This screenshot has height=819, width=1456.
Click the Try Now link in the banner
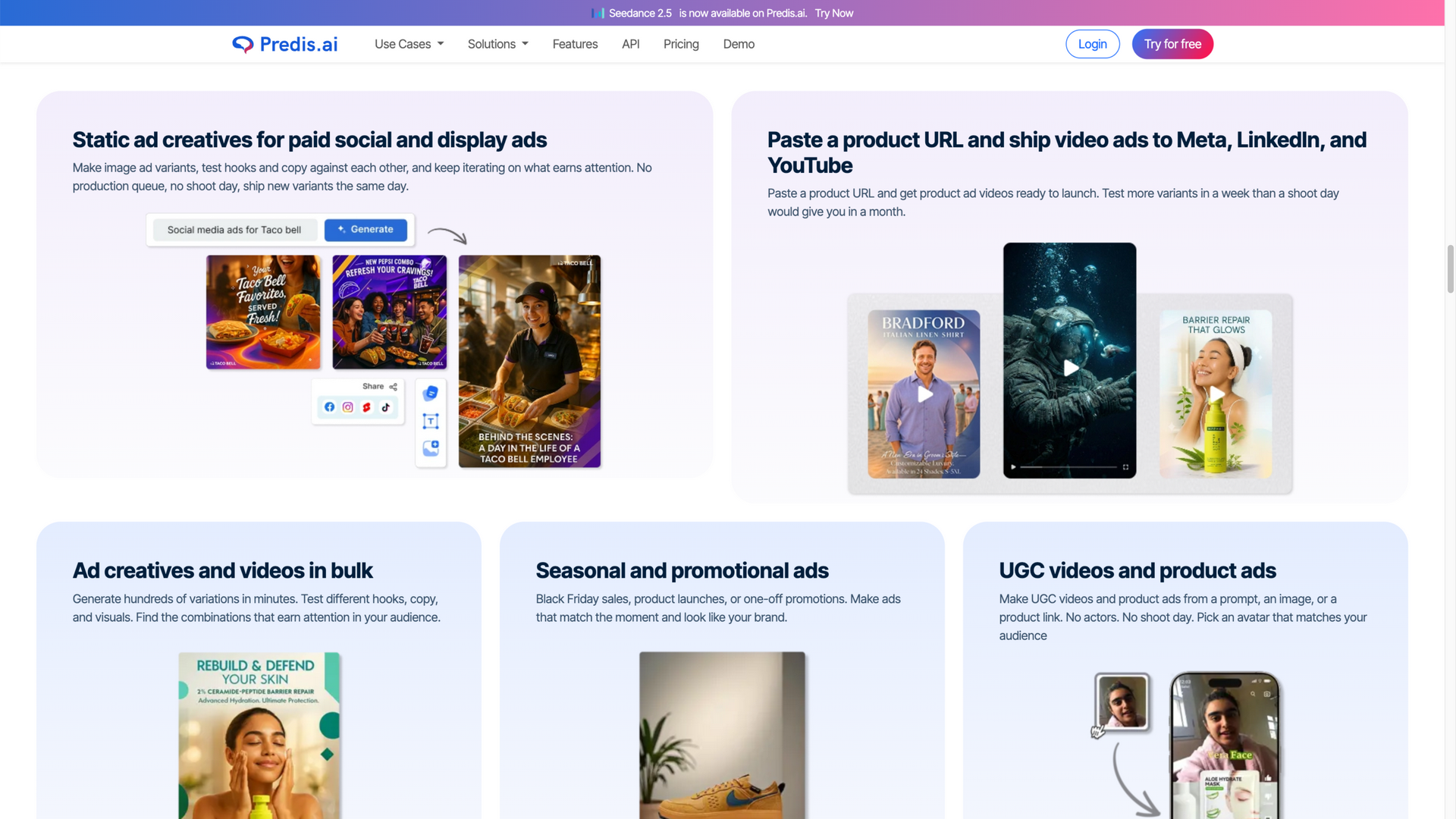click(834, 13)
